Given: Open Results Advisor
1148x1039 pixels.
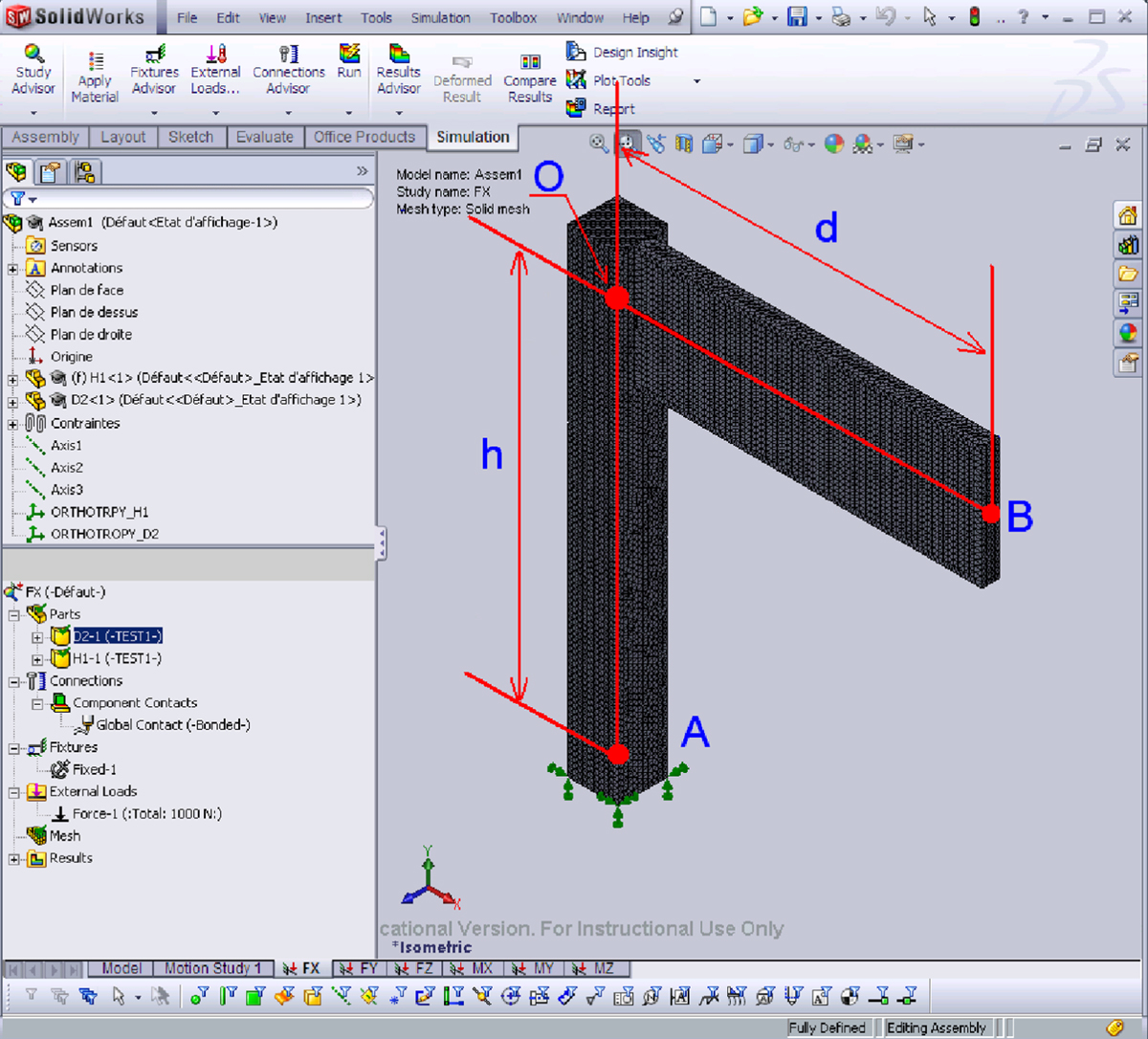Looking at the screenshot, I should [399, 69].
